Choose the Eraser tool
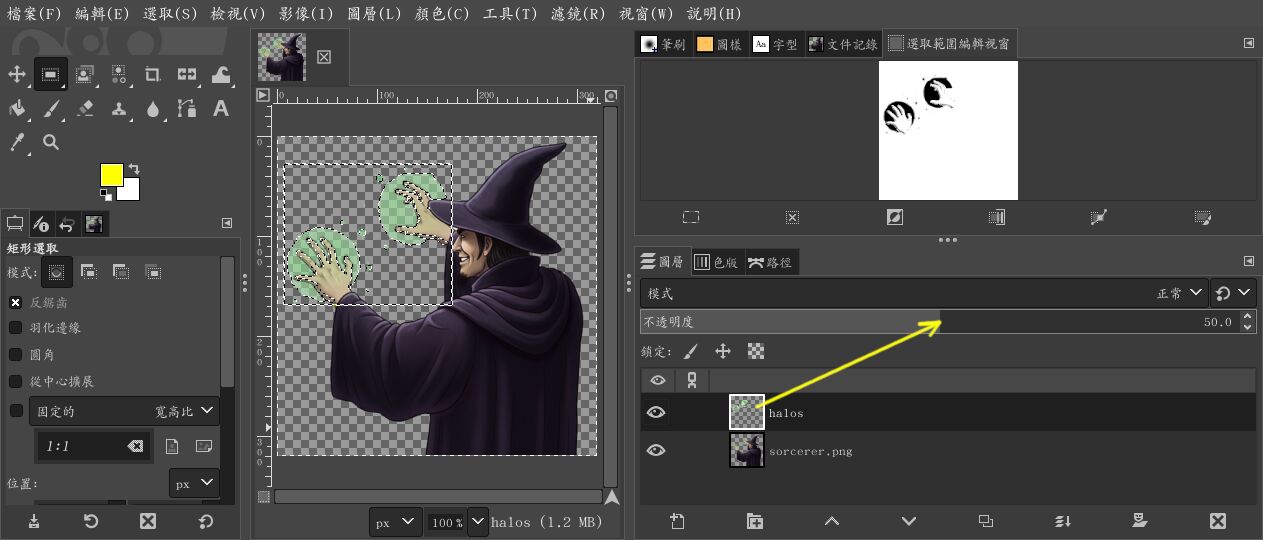1263x540 pixels. [x=85, y=108]
